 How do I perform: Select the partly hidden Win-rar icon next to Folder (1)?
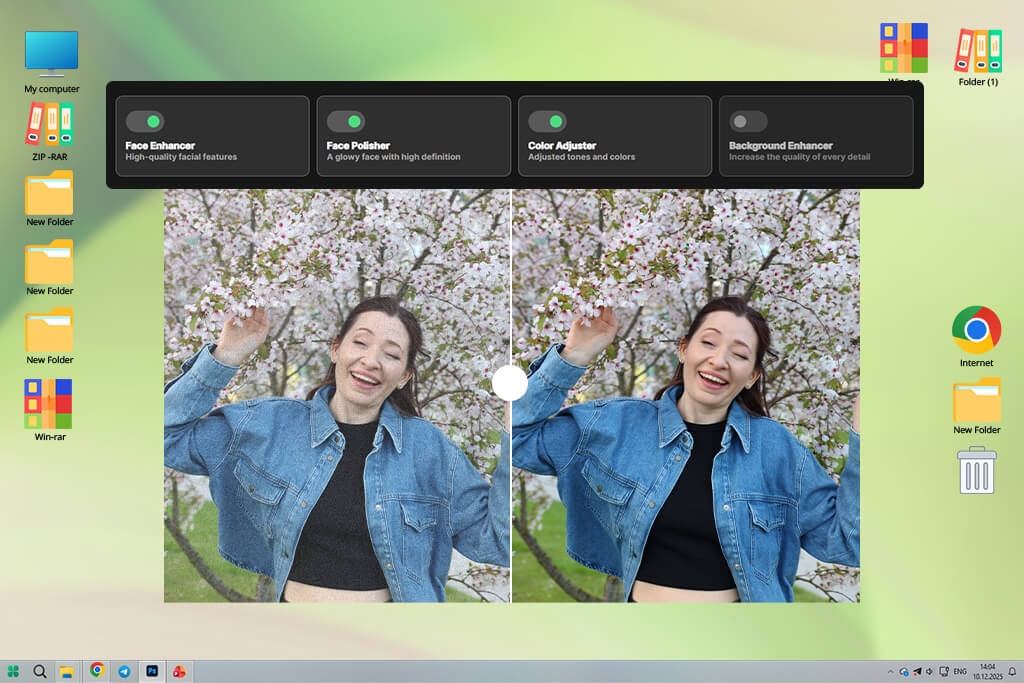click(x=904, y=51)
